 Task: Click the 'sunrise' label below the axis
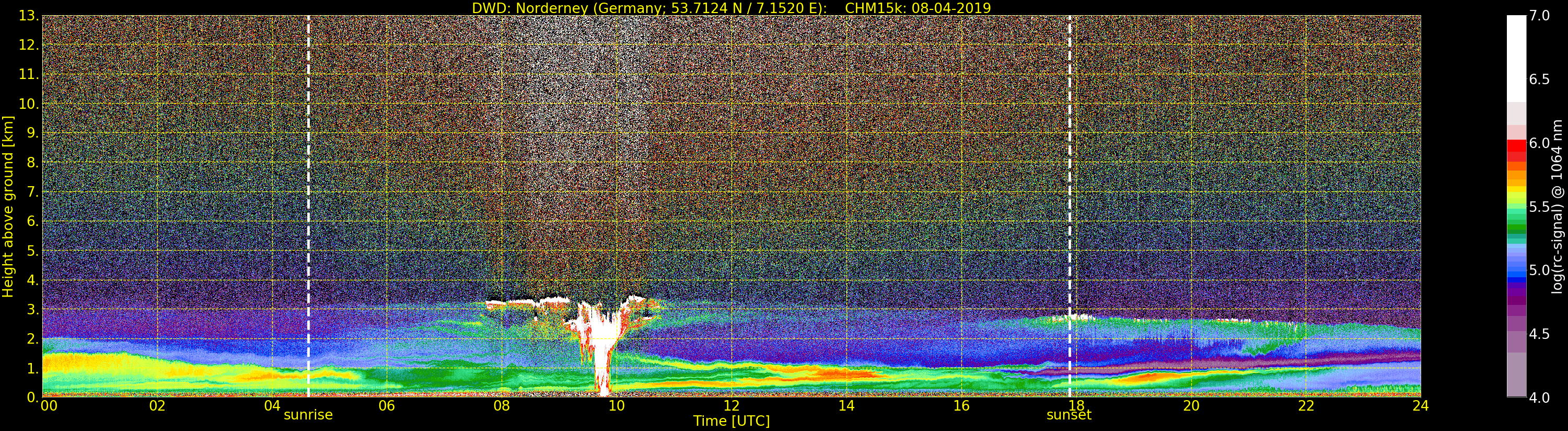(308, 415)
